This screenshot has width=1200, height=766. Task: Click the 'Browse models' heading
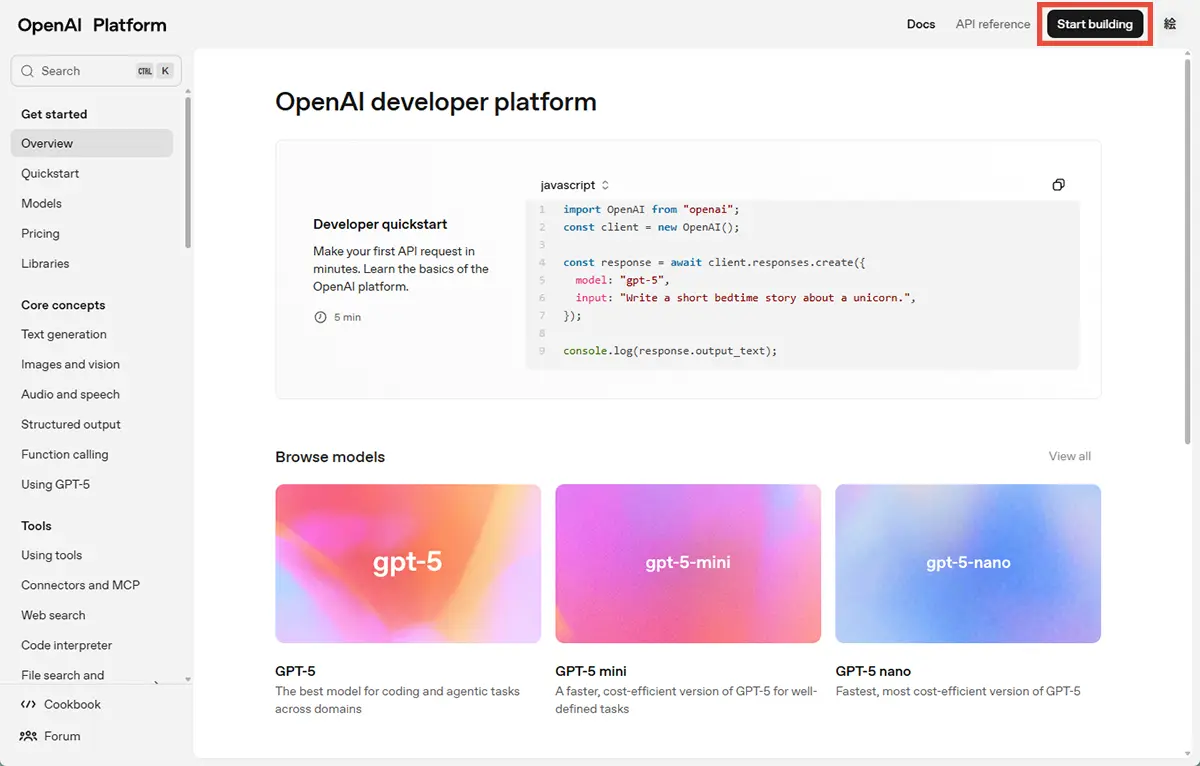pos(330,457)
